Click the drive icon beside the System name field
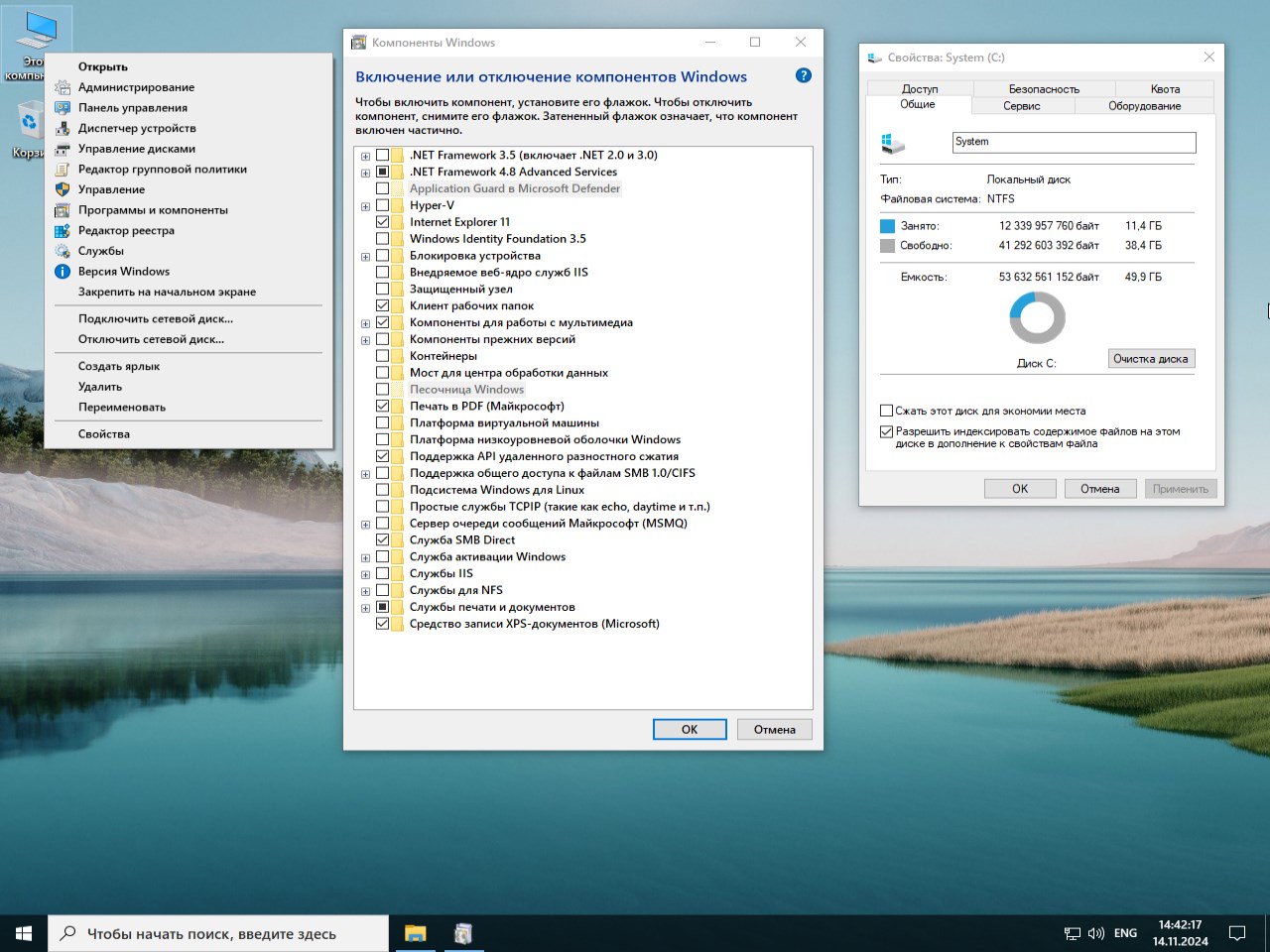 pyautogui.click(x=893, y=144)
